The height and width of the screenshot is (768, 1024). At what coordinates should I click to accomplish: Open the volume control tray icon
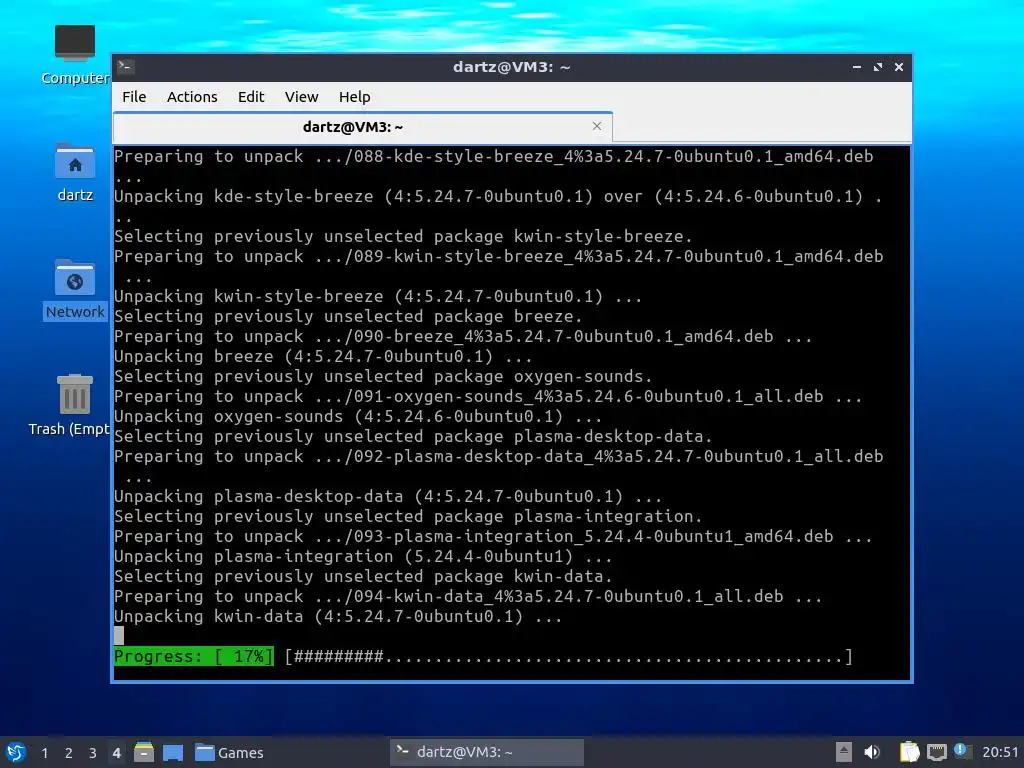872,752
